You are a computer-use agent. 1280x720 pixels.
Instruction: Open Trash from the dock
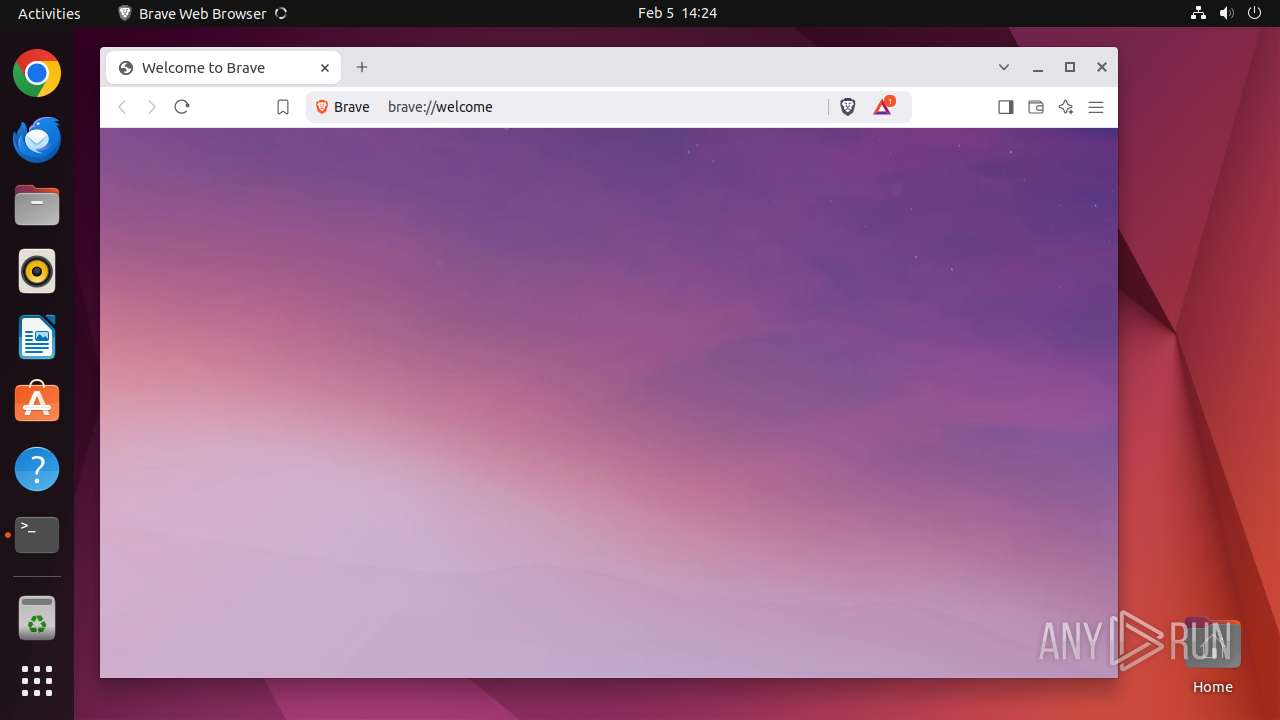point(37,618)
